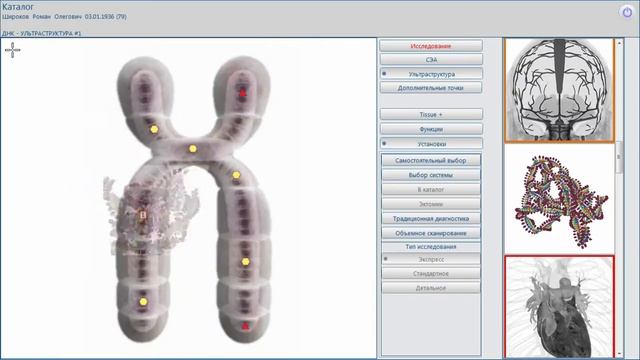Click the Выбор системы button
The height and width of the screenshot is (360, 640).
pos(431,175)
